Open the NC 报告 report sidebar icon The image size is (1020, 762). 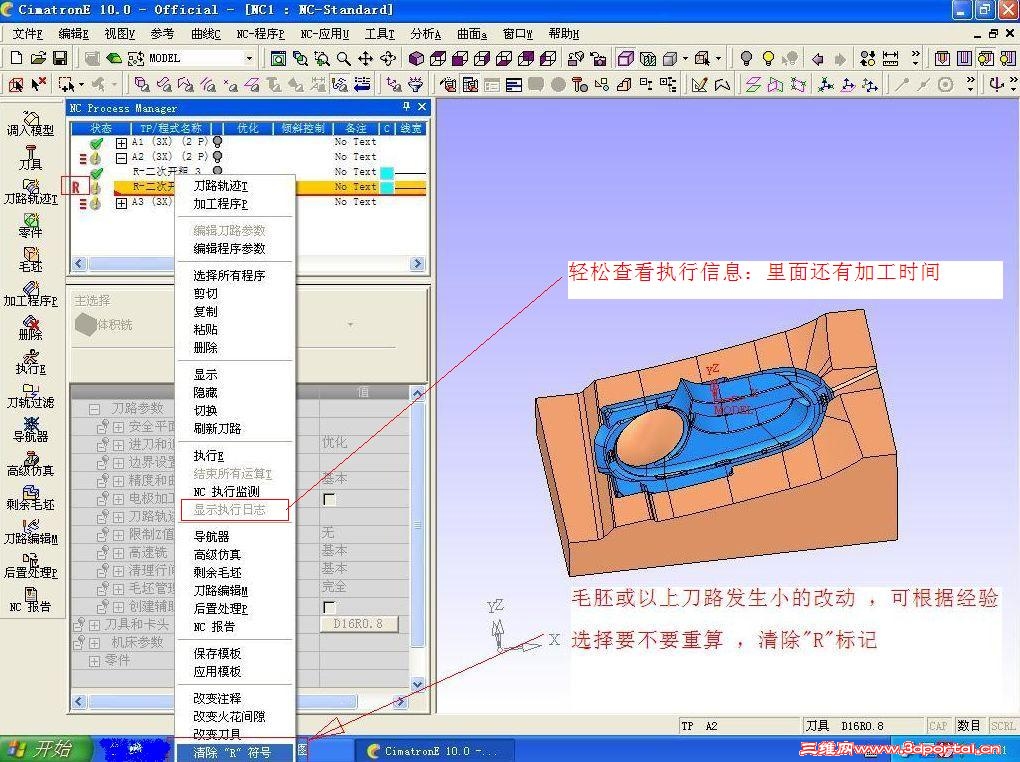(x=31, y=600)
